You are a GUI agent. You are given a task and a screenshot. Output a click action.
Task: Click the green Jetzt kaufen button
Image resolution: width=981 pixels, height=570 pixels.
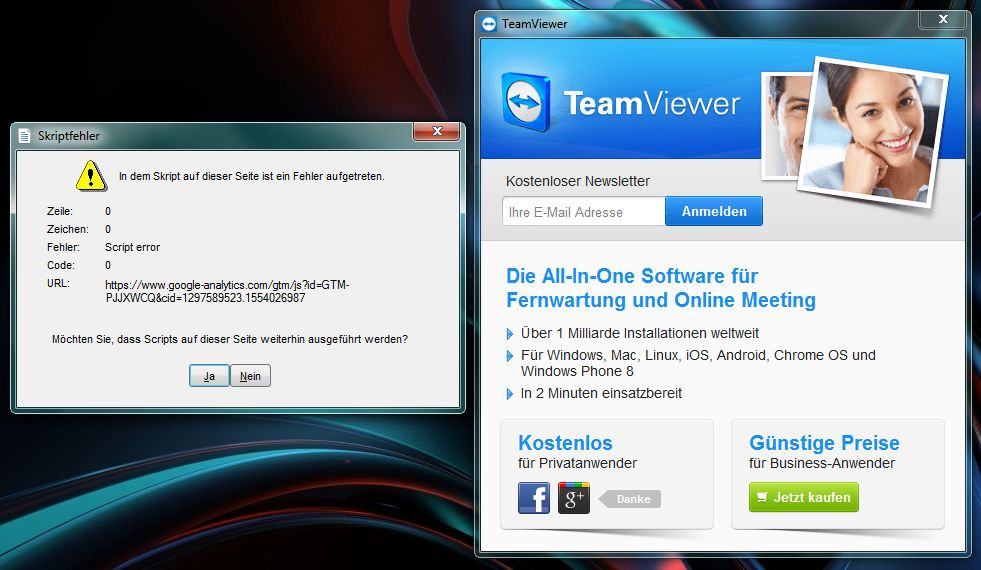tap(804, 497)
